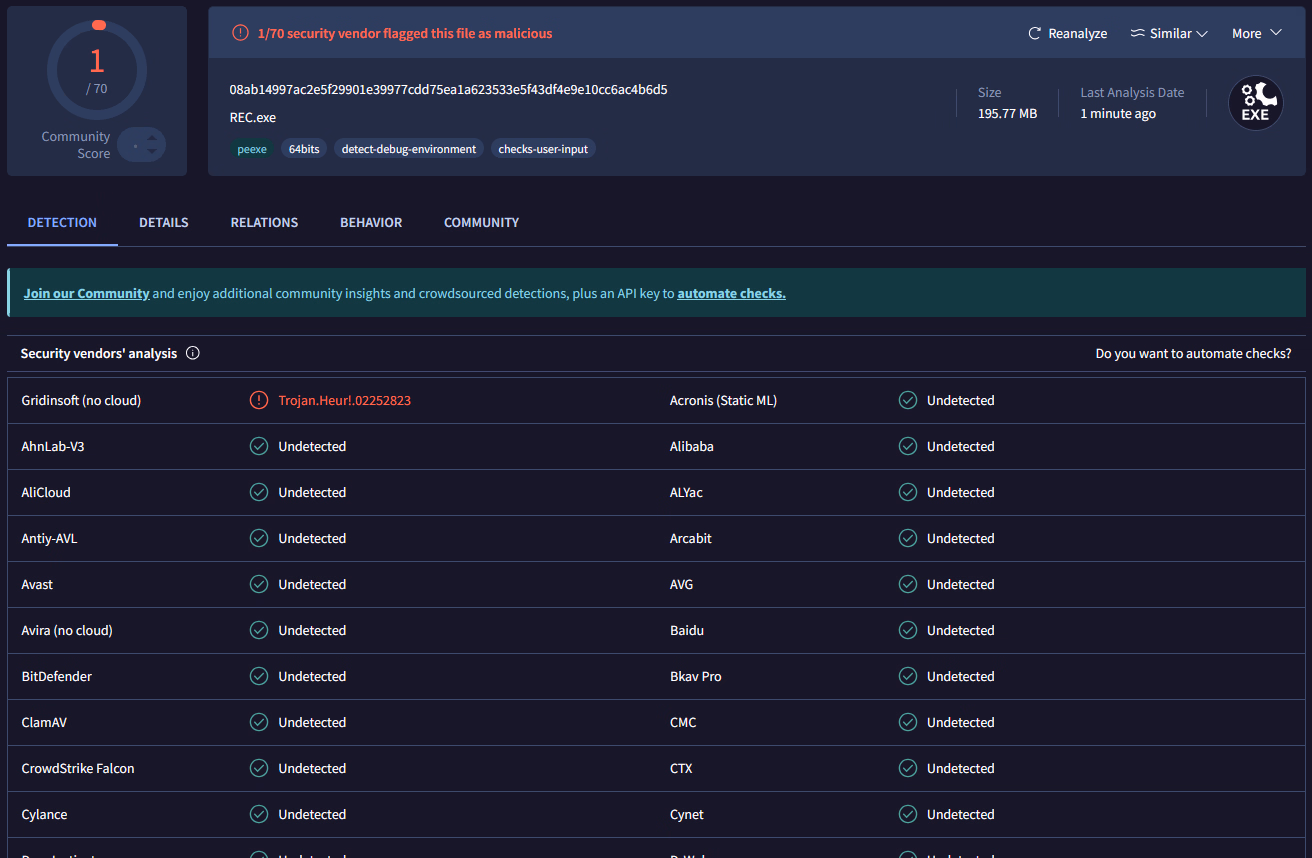Click the checks-user-input tag
Image resolution: width=1312 pixels, height=858 pixels.
click(x=543, y=149)
